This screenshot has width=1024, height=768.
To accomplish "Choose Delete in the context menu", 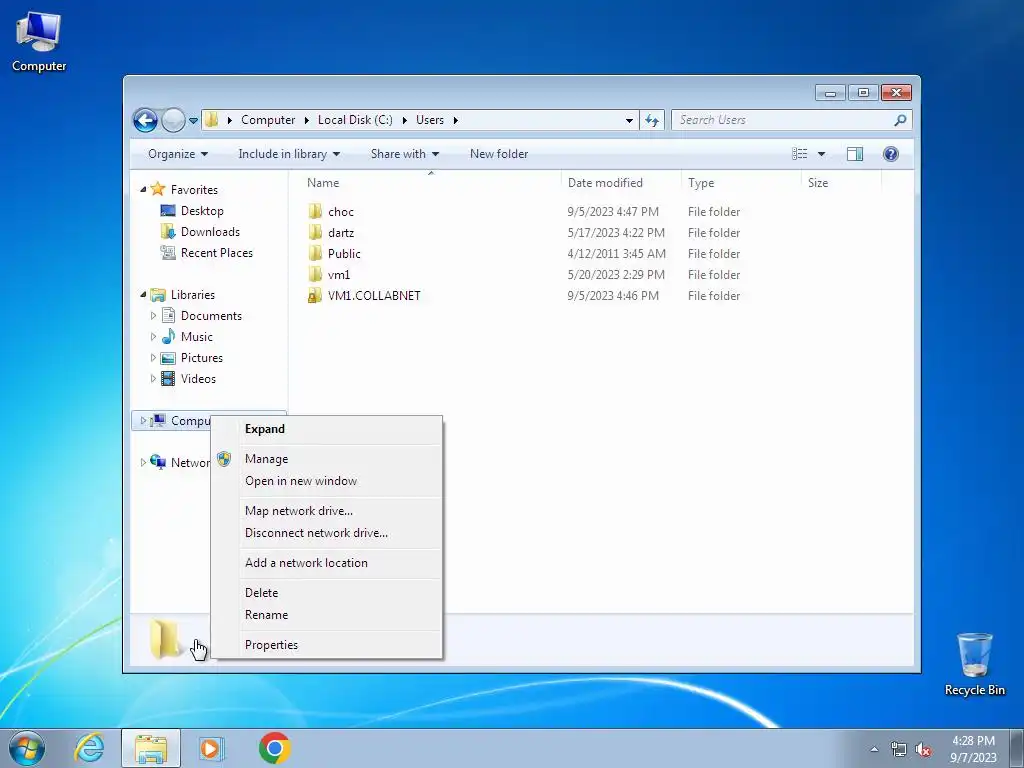I will tap(327, 593).
